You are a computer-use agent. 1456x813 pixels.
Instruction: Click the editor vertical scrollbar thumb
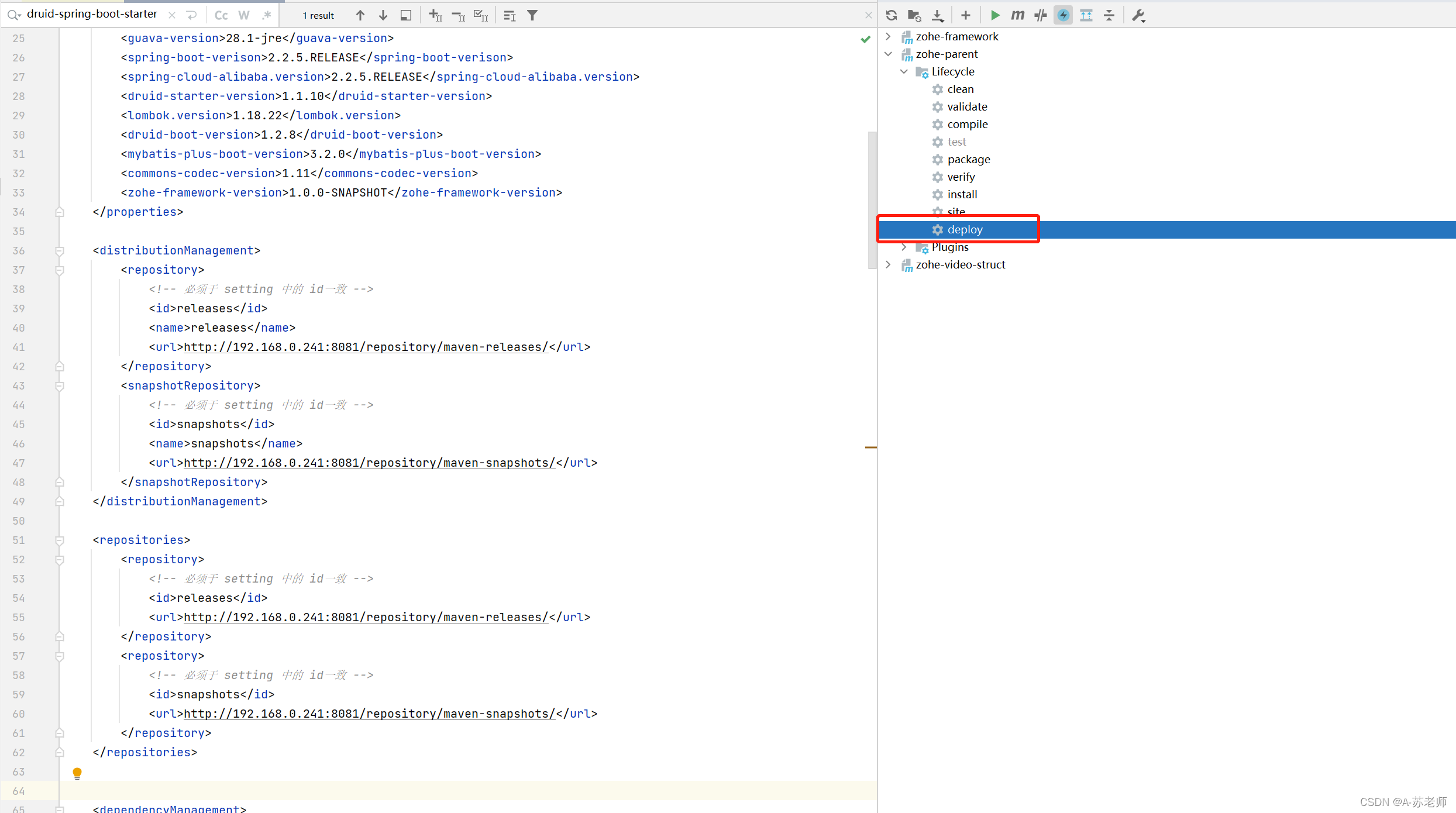tap(872, 200)
